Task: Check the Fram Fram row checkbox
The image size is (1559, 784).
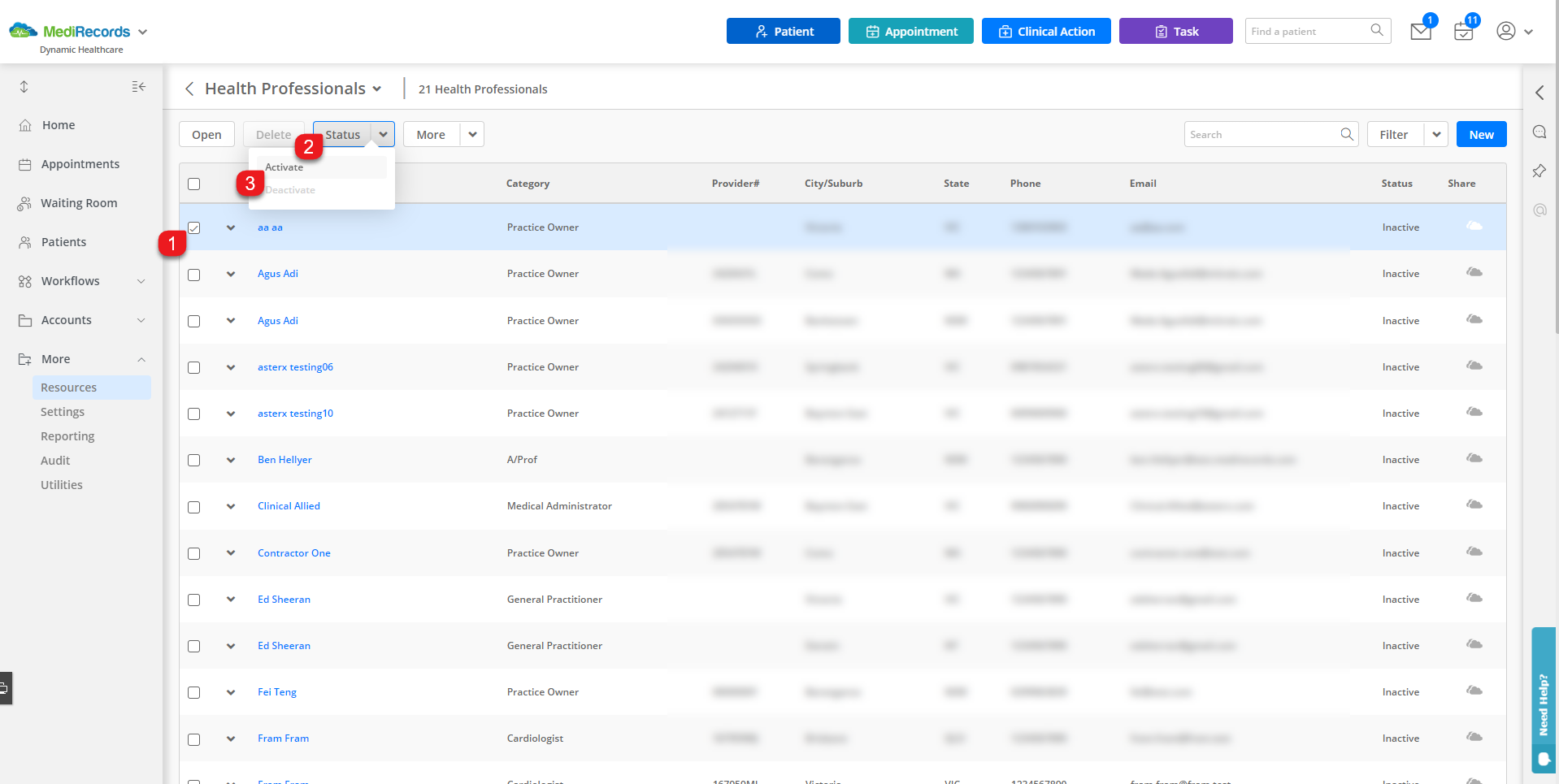Action: [x=193, y=739]
